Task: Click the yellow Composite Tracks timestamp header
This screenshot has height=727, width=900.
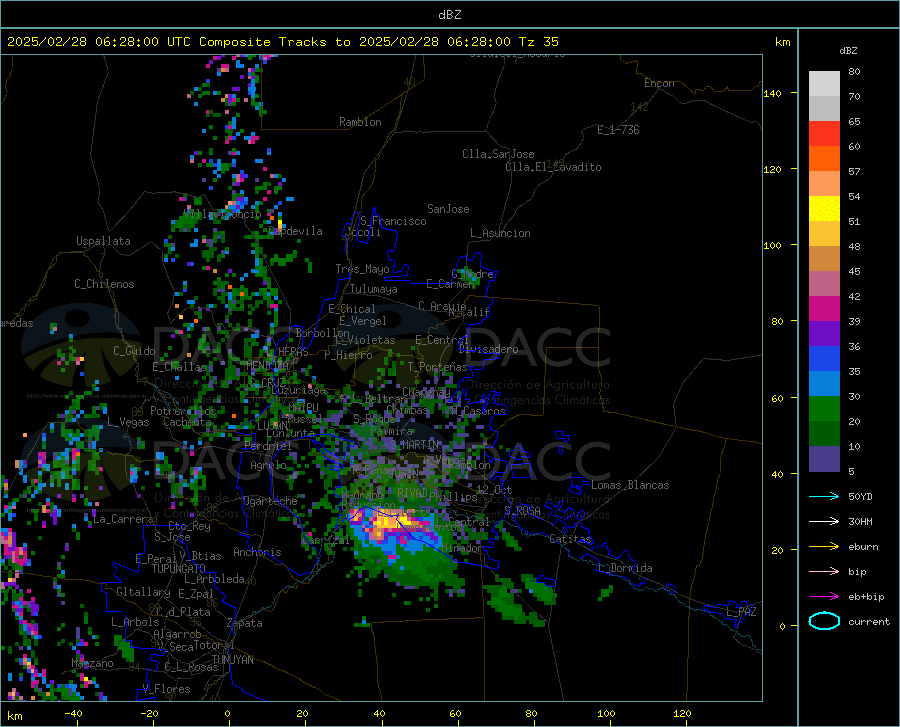Action: tap(282, 42)
